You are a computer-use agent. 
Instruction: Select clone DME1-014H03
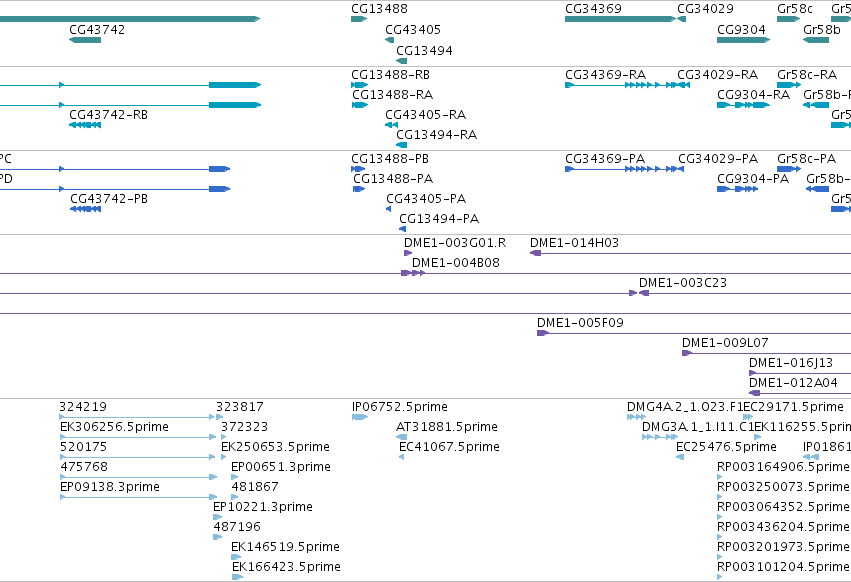(x=690, y=253)
